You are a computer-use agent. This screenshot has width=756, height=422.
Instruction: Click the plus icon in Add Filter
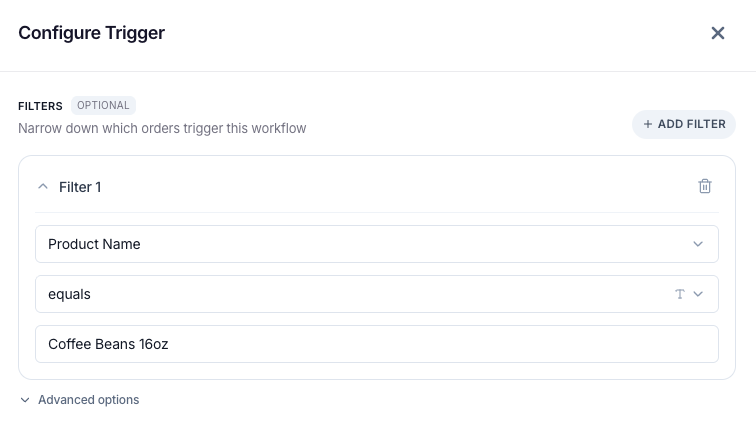pos(648,124)
